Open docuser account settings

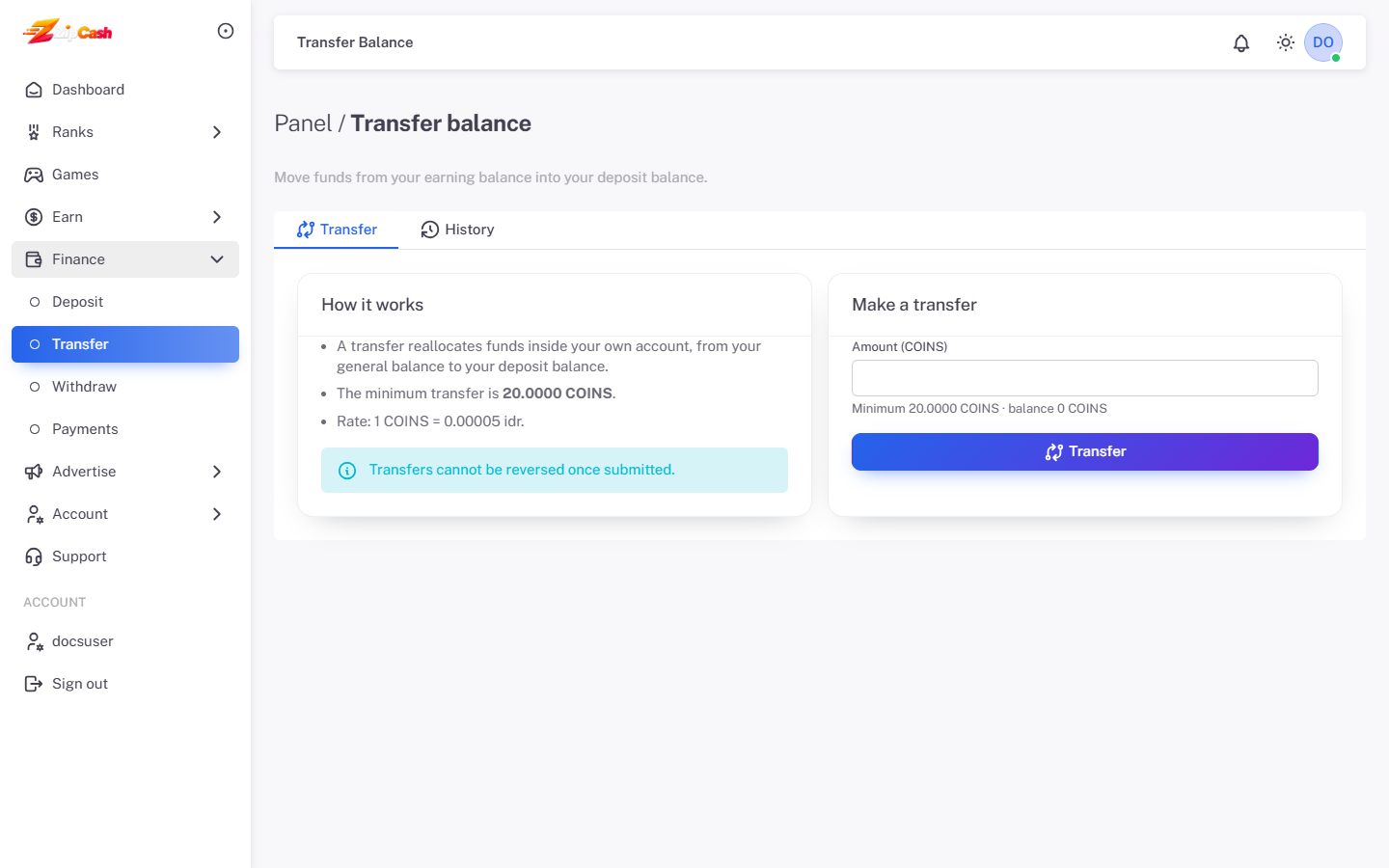coord(125,641)
